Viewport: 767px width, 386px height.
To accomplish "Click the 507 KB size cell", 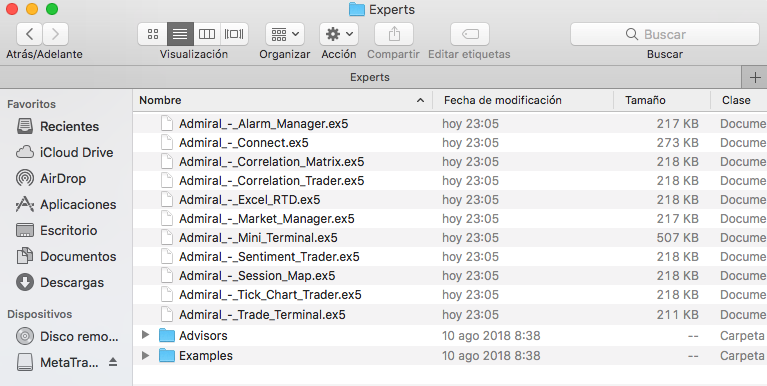I will click(x=677, y=238).
